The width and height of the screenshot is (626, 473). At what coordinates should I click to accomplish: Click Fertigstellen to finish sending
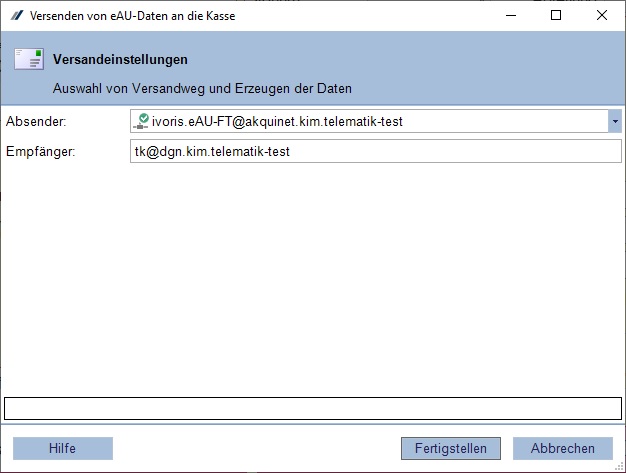coord(451,448)
